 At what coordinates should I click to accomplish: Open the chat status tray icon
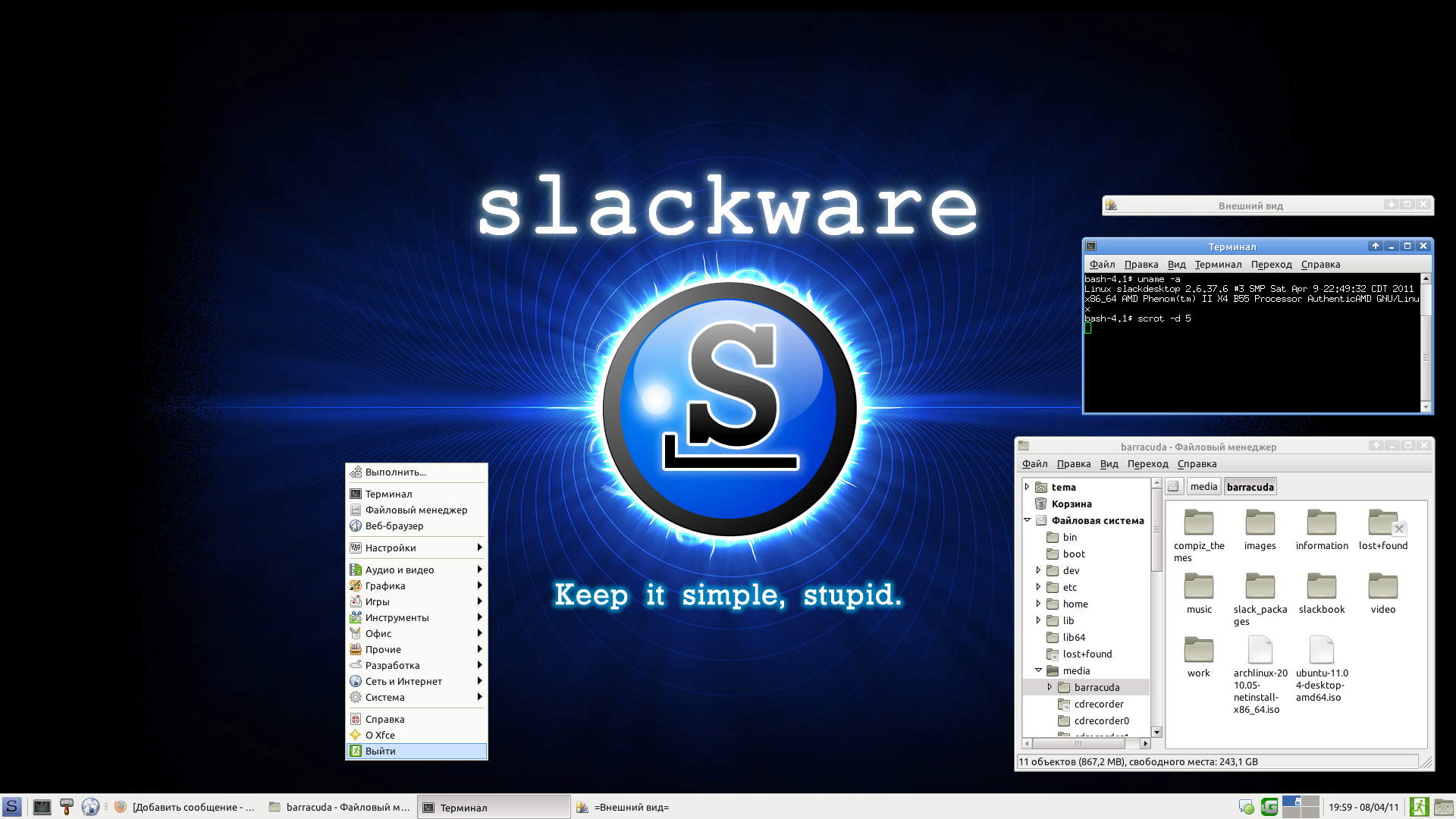point(1246,807)
